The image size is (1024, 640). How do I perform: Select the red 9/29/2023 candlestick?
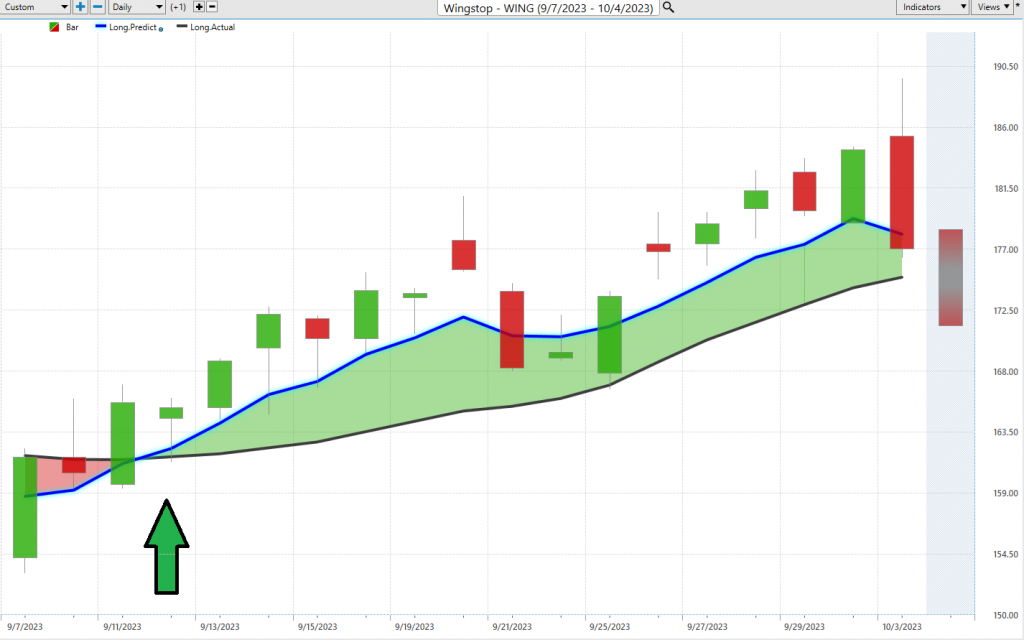(x=805, y=191)
